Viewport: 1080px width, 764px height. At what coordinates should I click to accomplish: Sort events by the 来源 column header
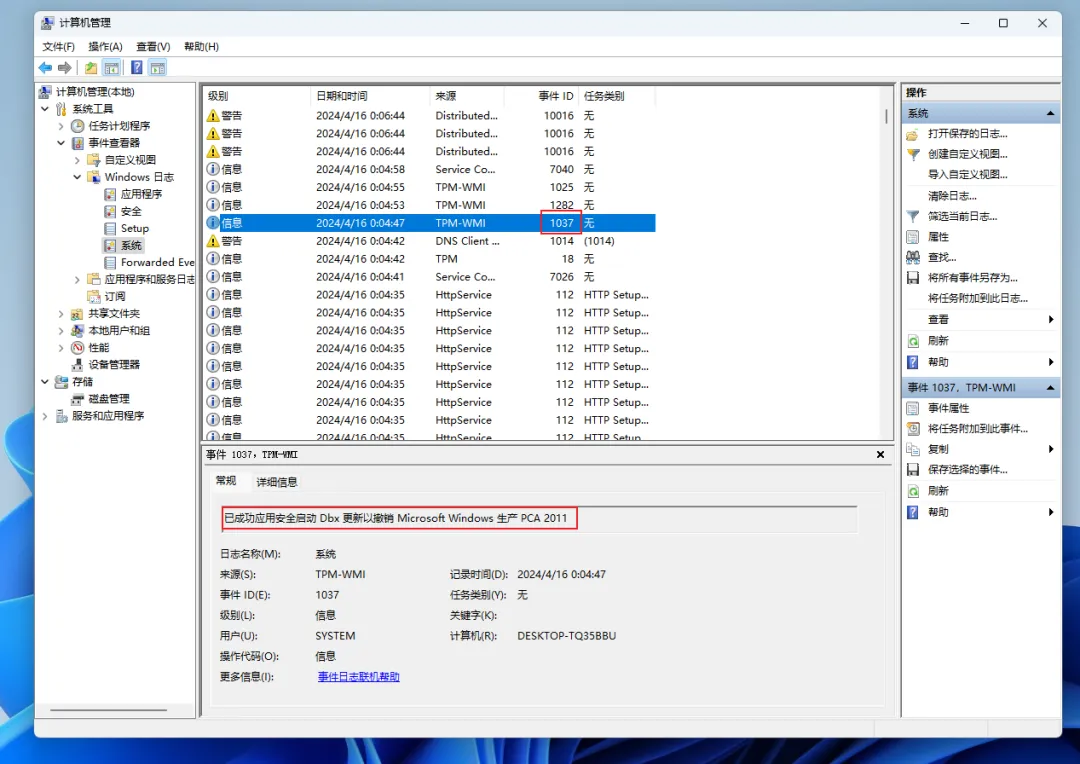coord(468,96)
